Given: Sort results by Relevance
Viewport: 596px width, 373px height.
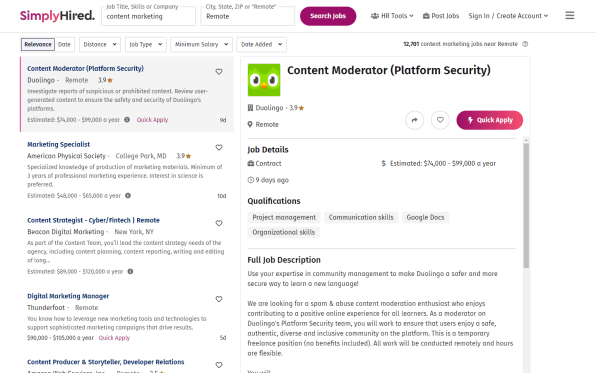Looking at the screenshot, I should (38, 44).
